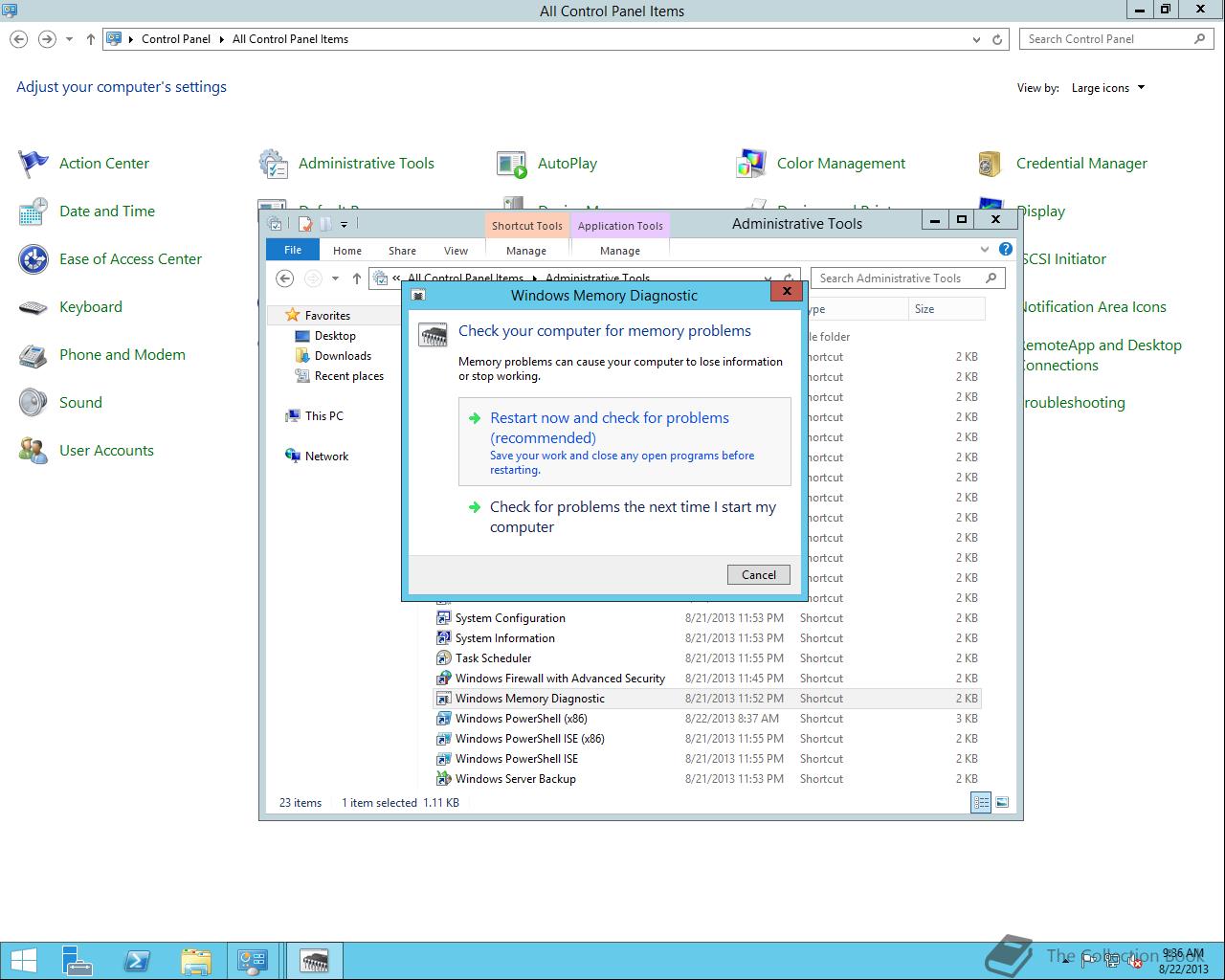This screenshot has height=980, width=1225.
Task: Open File Explorer from taskbar
Action: (x=195, y=961)
